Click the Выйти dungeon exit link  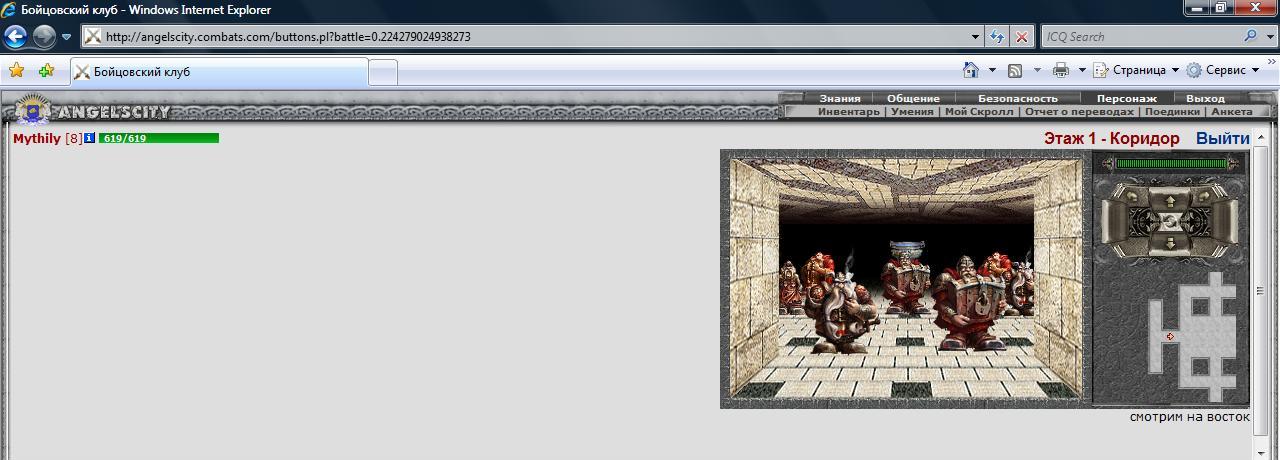tap(1222, 138)
